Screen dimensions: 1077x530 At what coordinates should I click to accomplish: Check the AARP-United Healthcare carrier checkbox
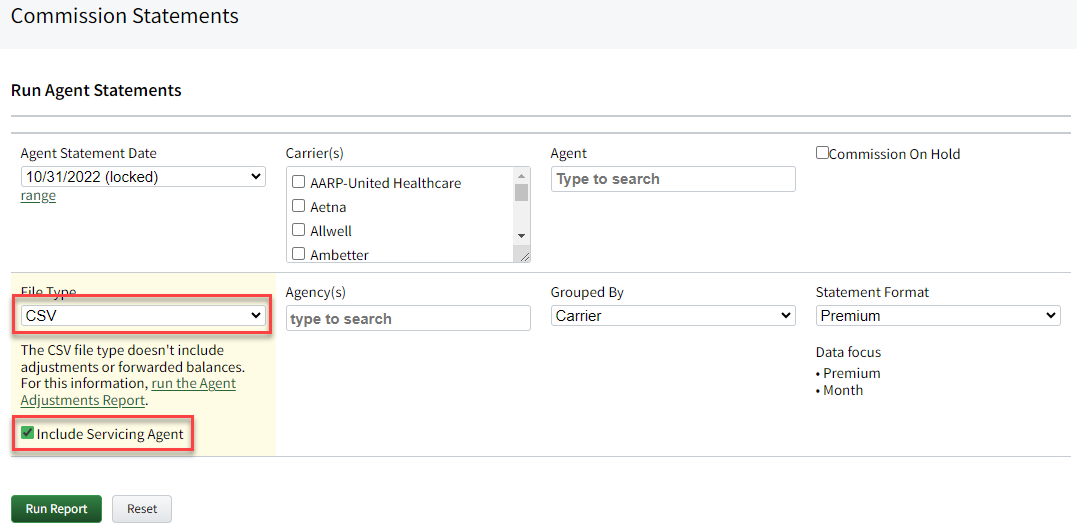click(x=299, y=183)
